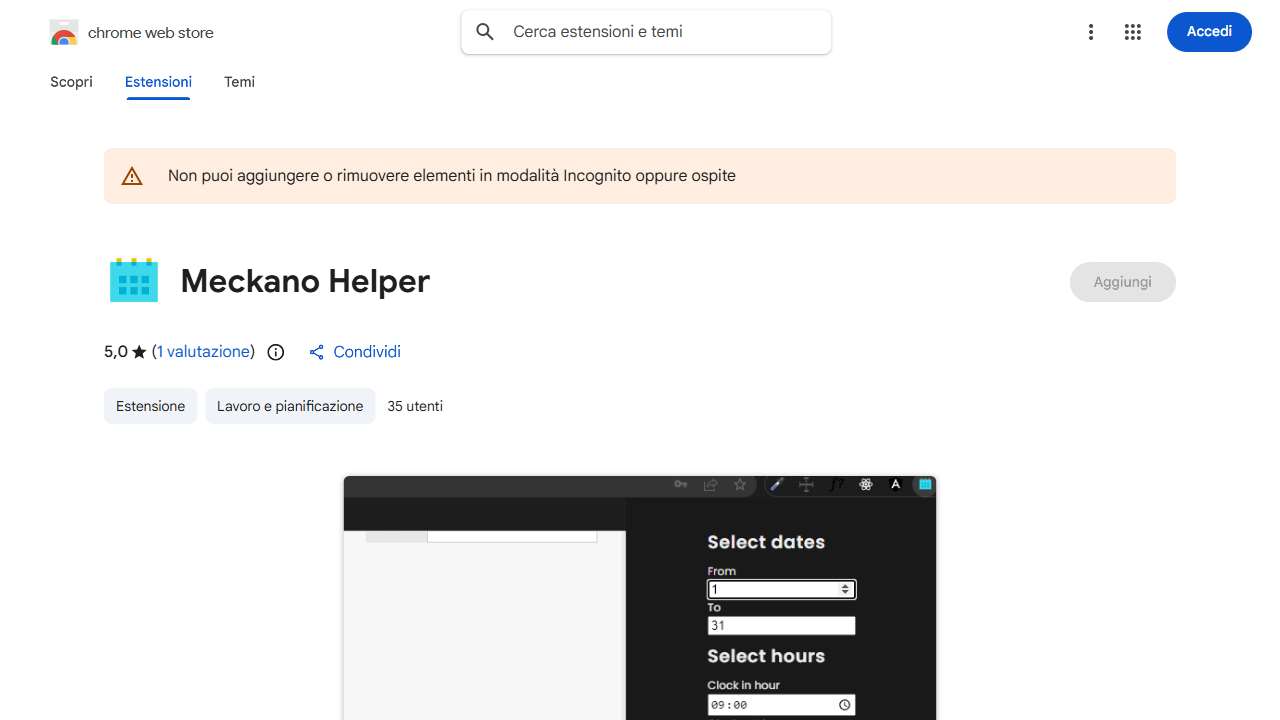The width and height of the screenshot is (1280, 720).
Task: Click the warning triangle icon in the banner
Action: click(x=132, y=175)
